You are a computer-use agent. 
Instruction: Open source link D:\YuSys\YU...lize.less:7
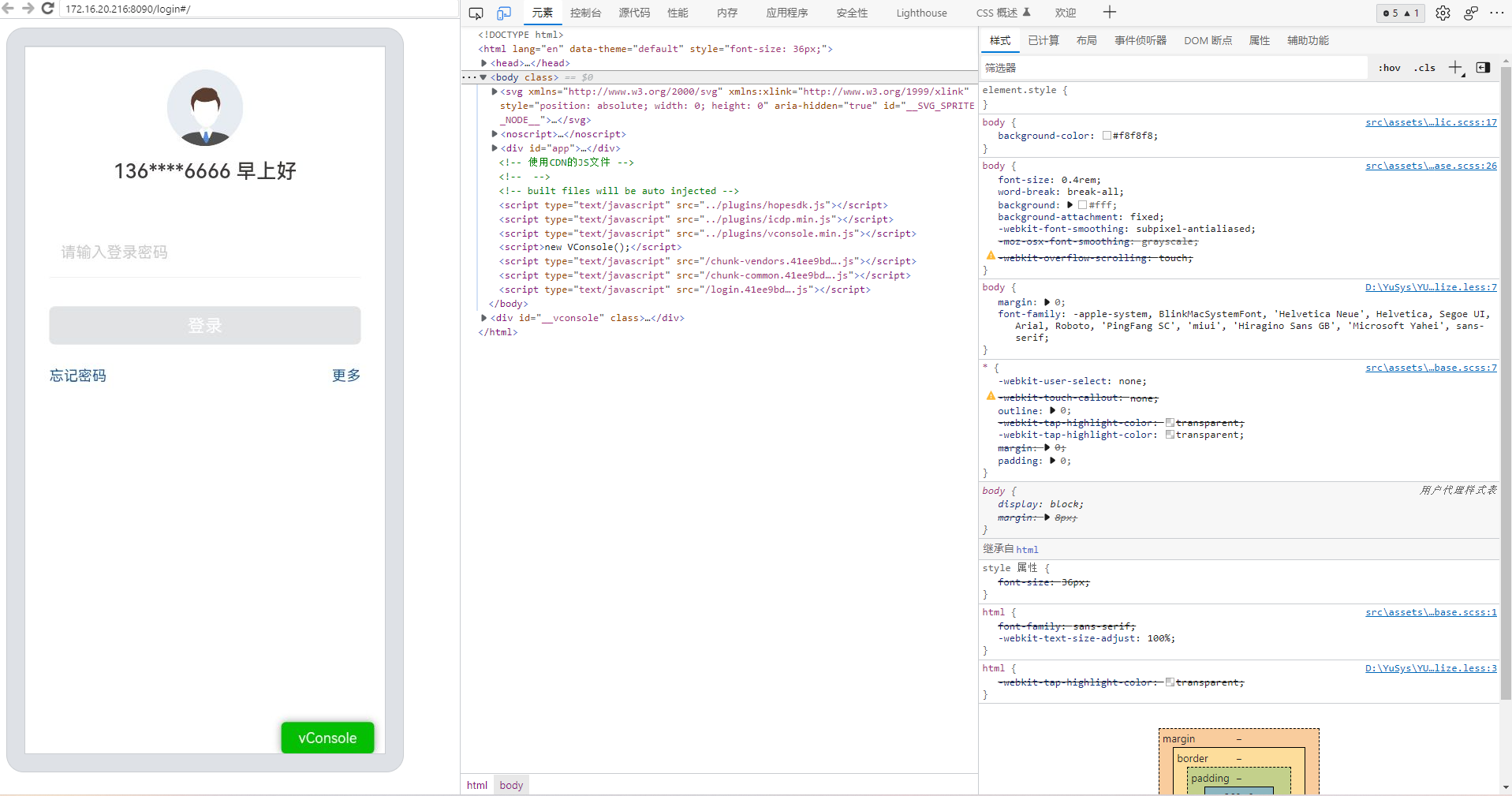pos(1431,287)
